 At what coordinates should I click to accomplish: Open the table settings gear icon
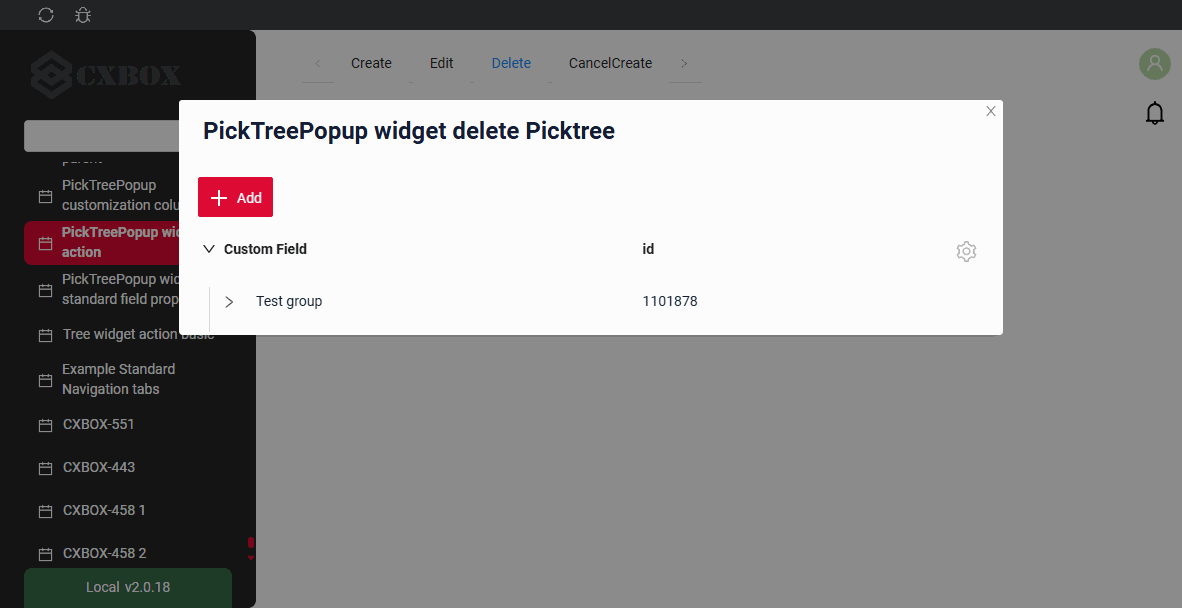[x=966, y=251]
